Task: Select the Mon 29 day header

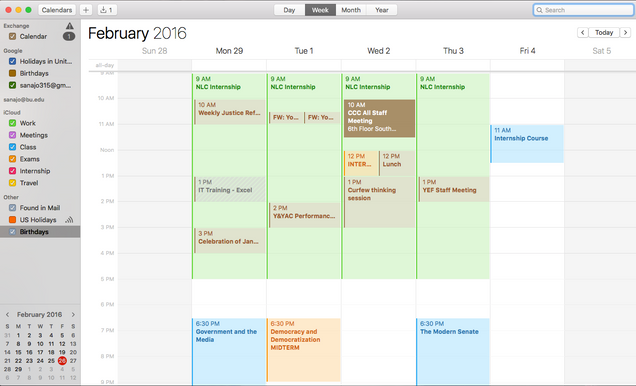Action: [x=229, y=51]
